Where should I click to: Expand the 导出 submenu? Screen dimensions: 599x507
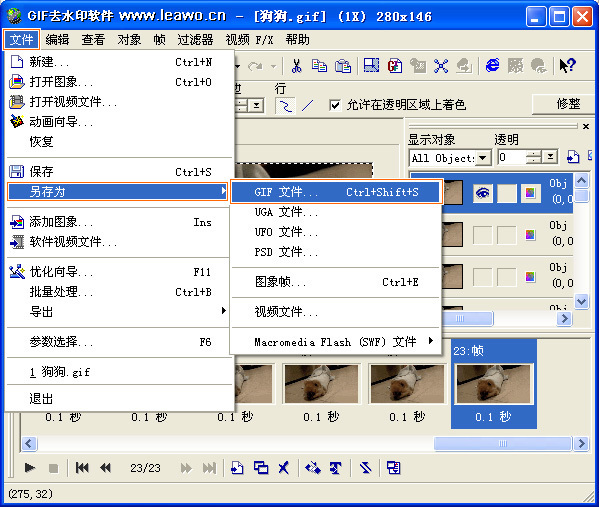118,312
